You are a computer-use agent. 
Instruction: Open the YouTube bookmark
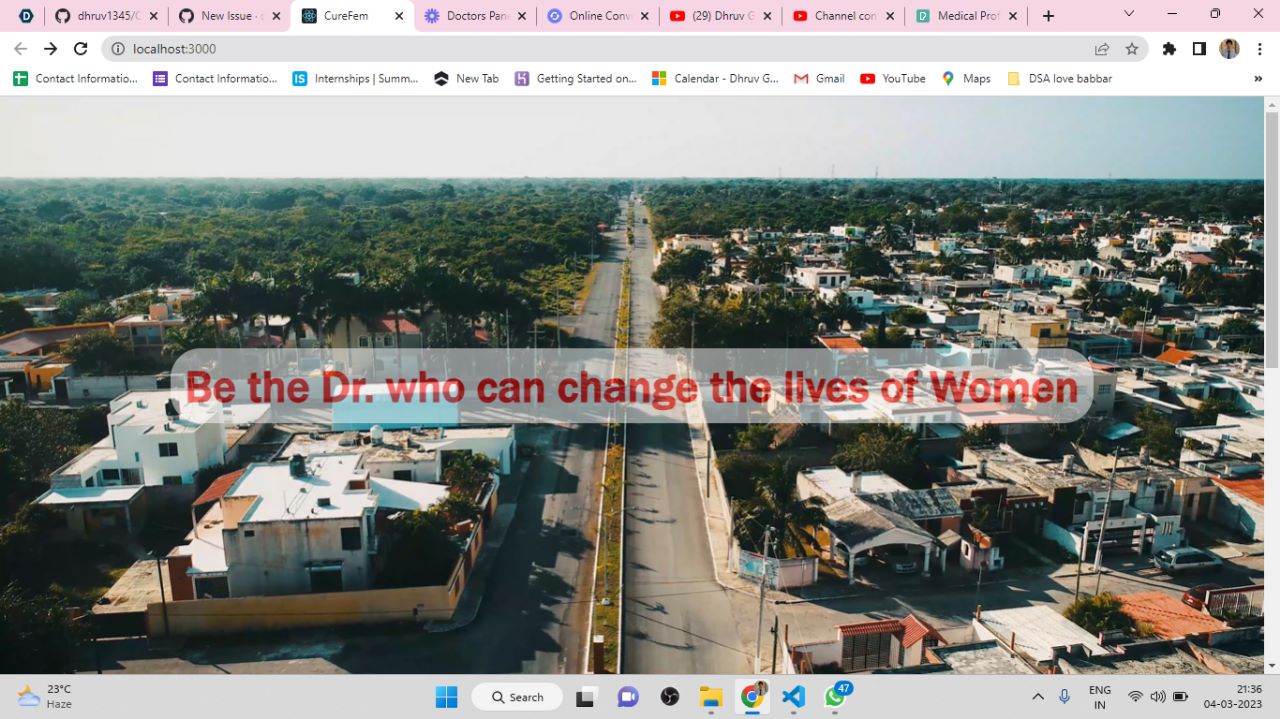click(893, 78)
